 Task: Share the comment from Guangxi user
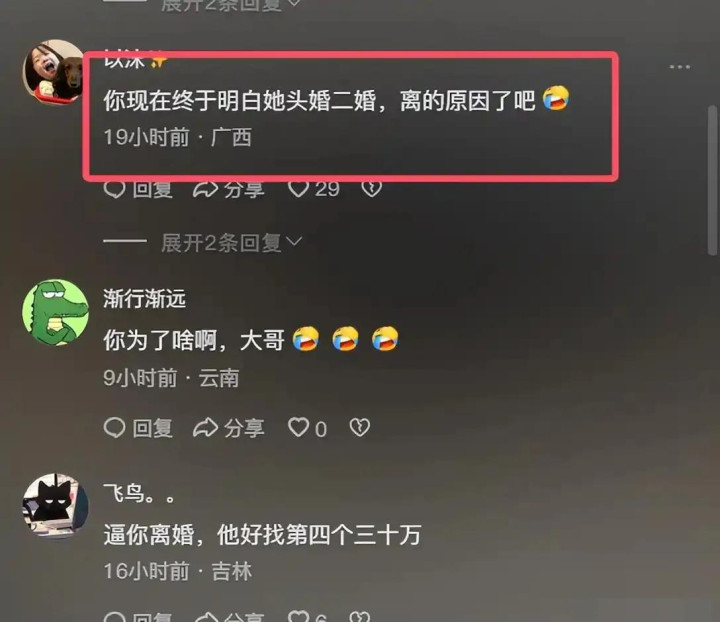[228, 189]
